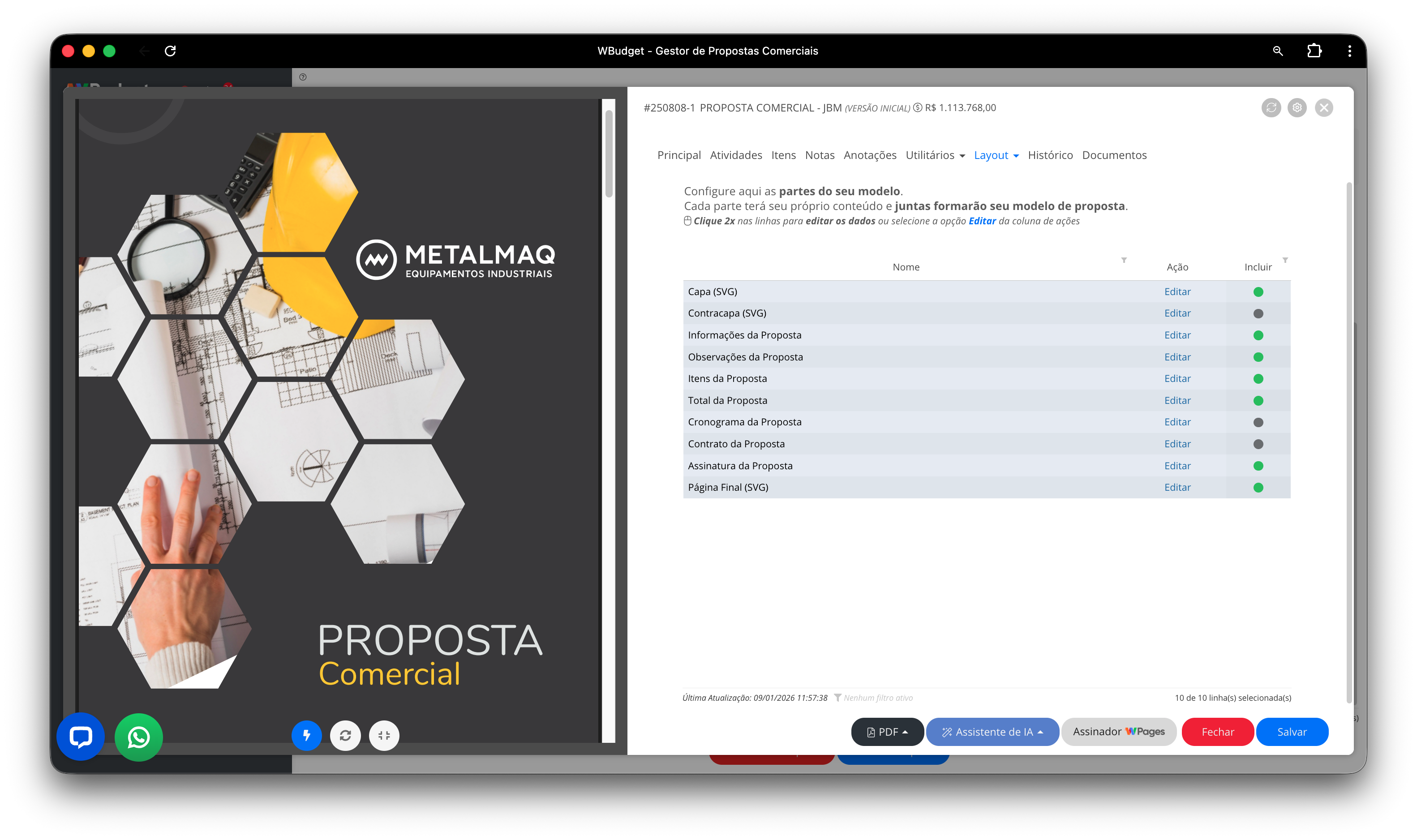Viewport: 1417px width, 840px height.
Task: Click the gear settings icon in header
Action: click(1297, 107)
